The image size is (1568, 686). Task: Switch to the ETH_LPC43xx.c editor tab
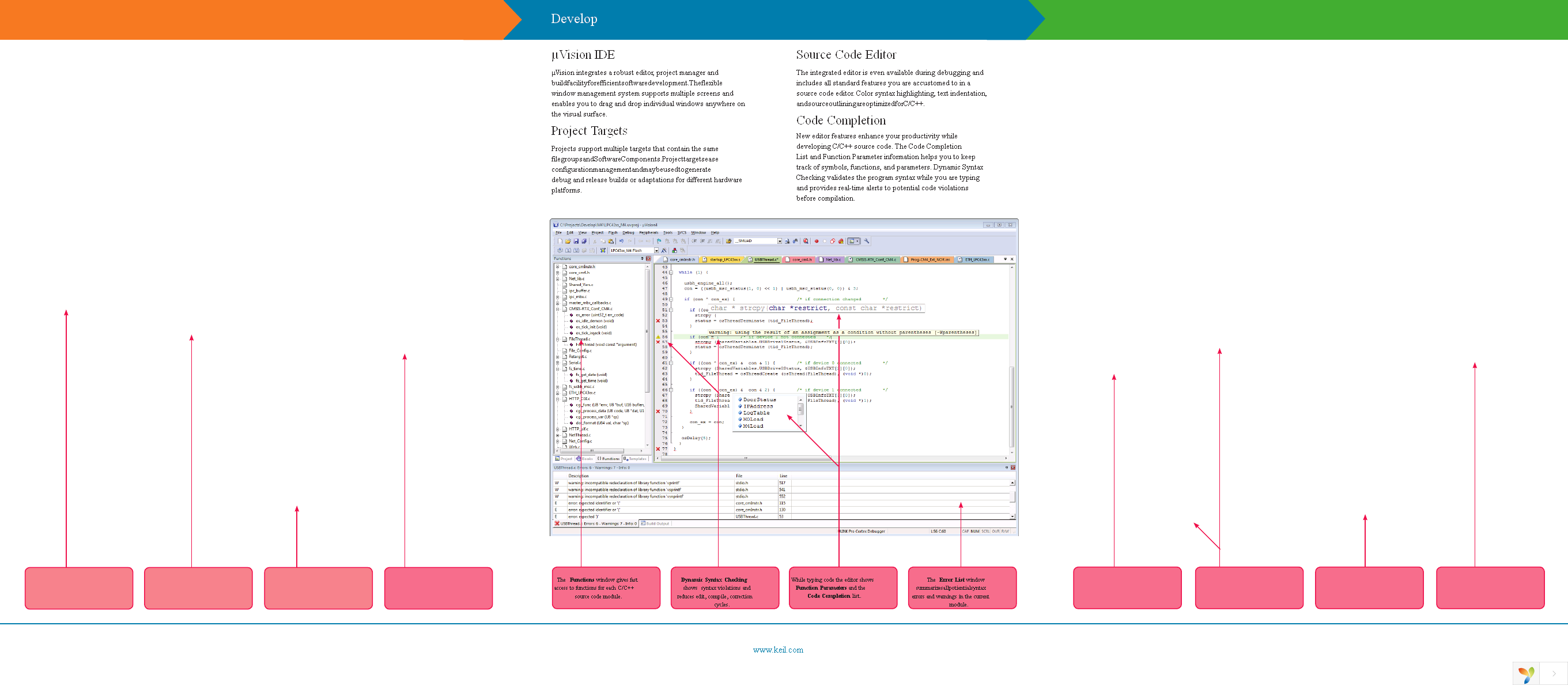974,260
